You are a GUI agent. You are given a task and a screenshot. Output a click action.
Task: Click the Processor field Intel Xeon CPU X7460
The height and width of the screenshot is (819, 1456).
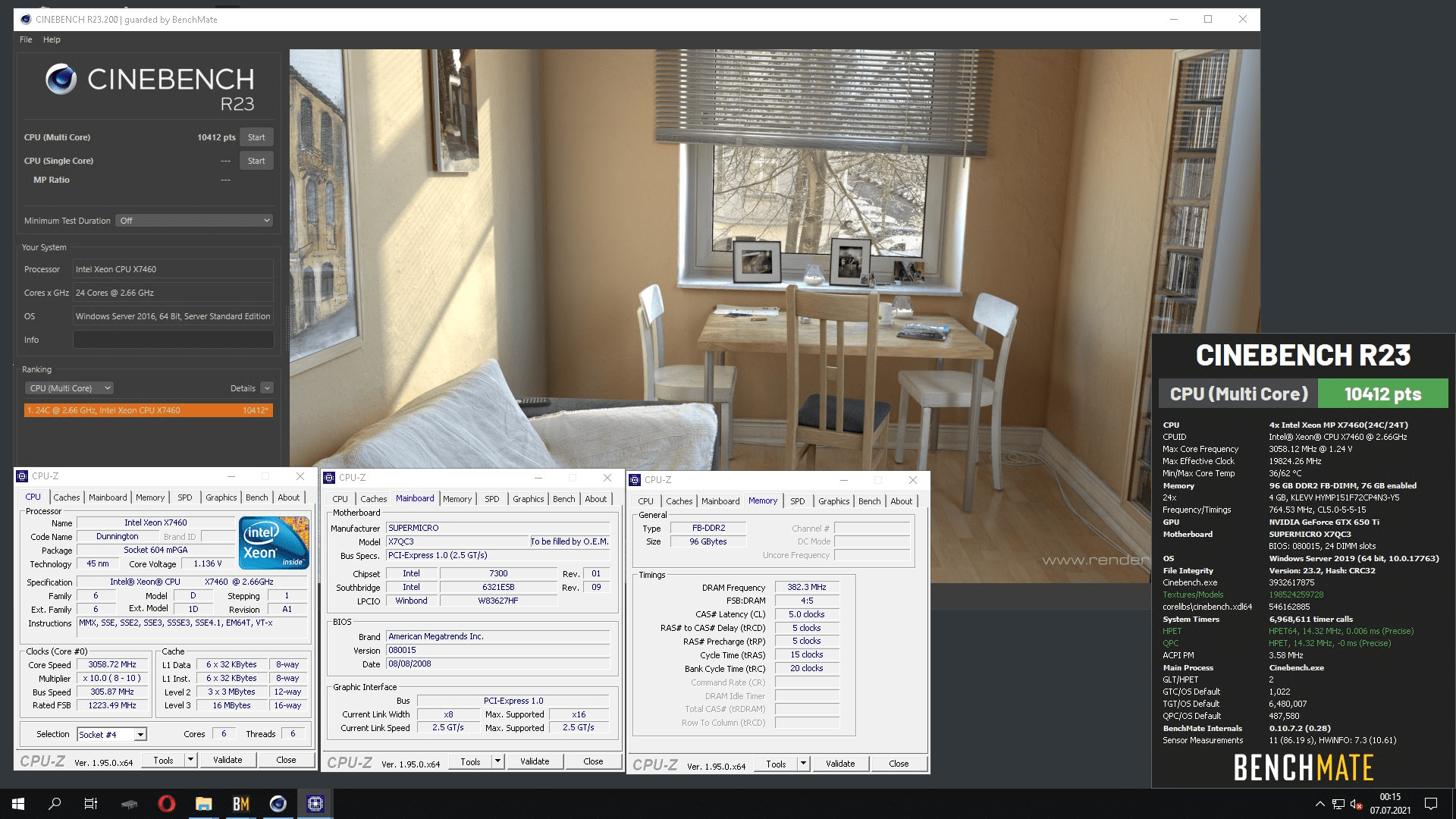[x=173, y=269]
